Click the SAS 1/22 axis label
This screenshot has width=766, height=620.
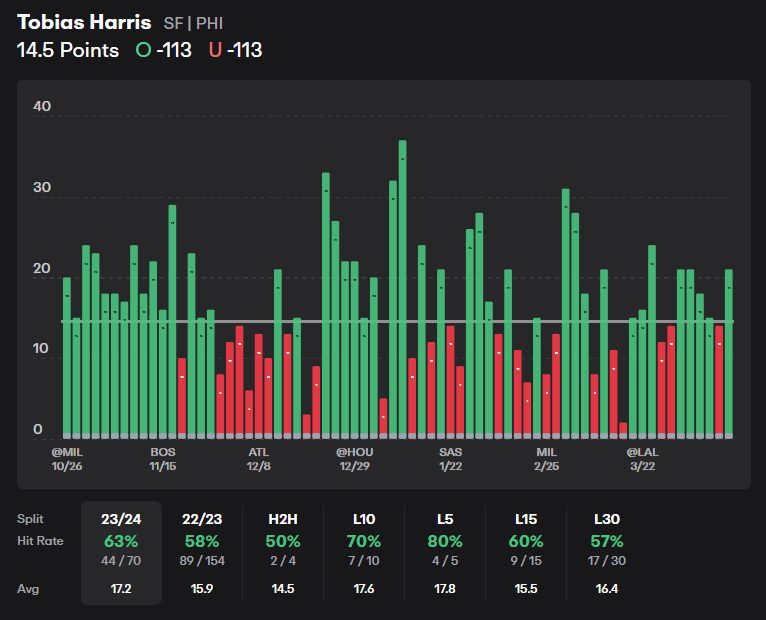tap(450, 459)
